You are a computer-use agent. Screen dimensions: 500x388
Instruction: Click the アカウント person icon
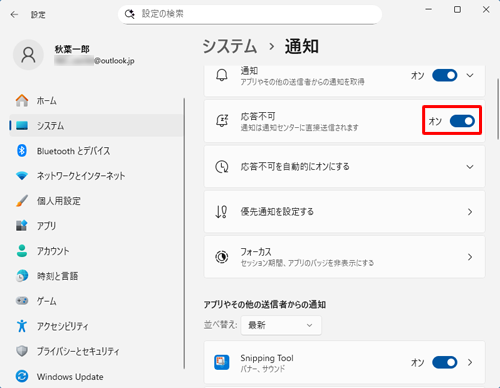(22, 251)
